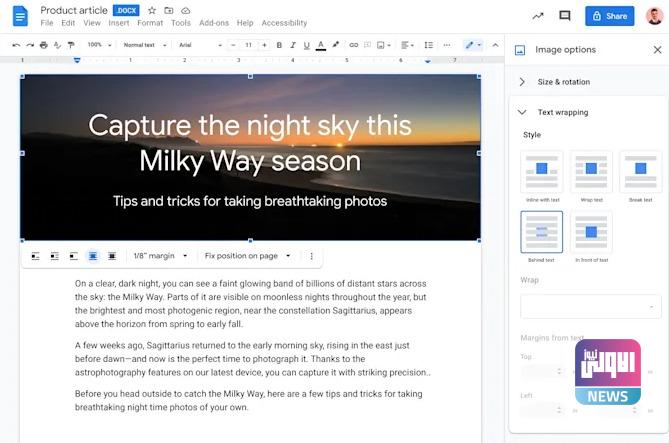Open the comment history icon
The width and height of the screenshot is (669, 443).
click(x=565, y=16)
